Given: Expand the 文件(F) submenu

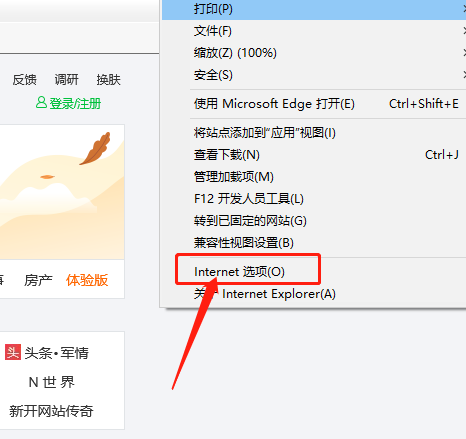Looking at the screenshot, I should [x=314, y=31].
